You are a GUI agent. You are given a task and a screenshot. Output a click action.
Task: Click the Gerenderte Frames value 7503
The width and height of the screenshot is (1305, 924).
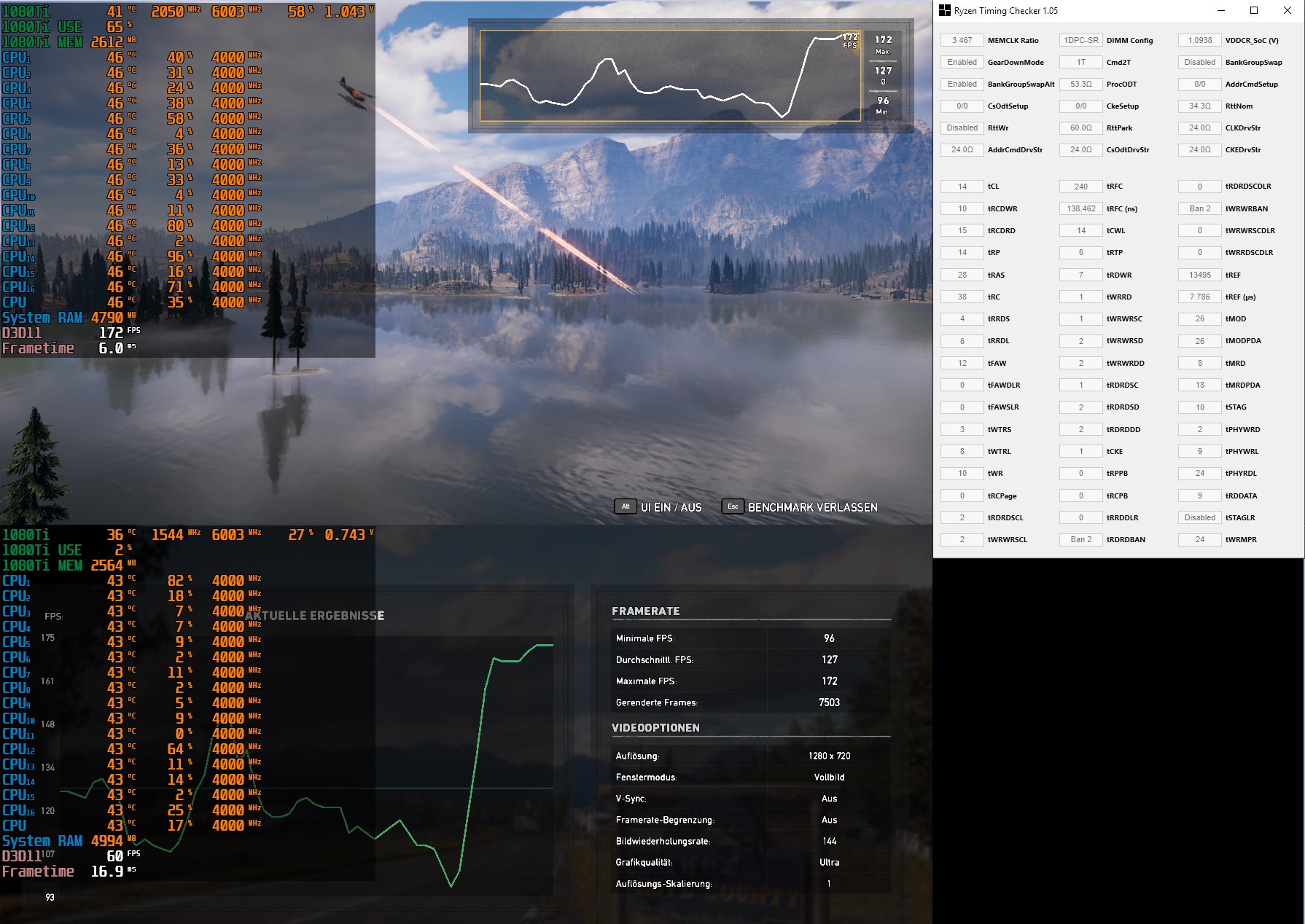830,702
